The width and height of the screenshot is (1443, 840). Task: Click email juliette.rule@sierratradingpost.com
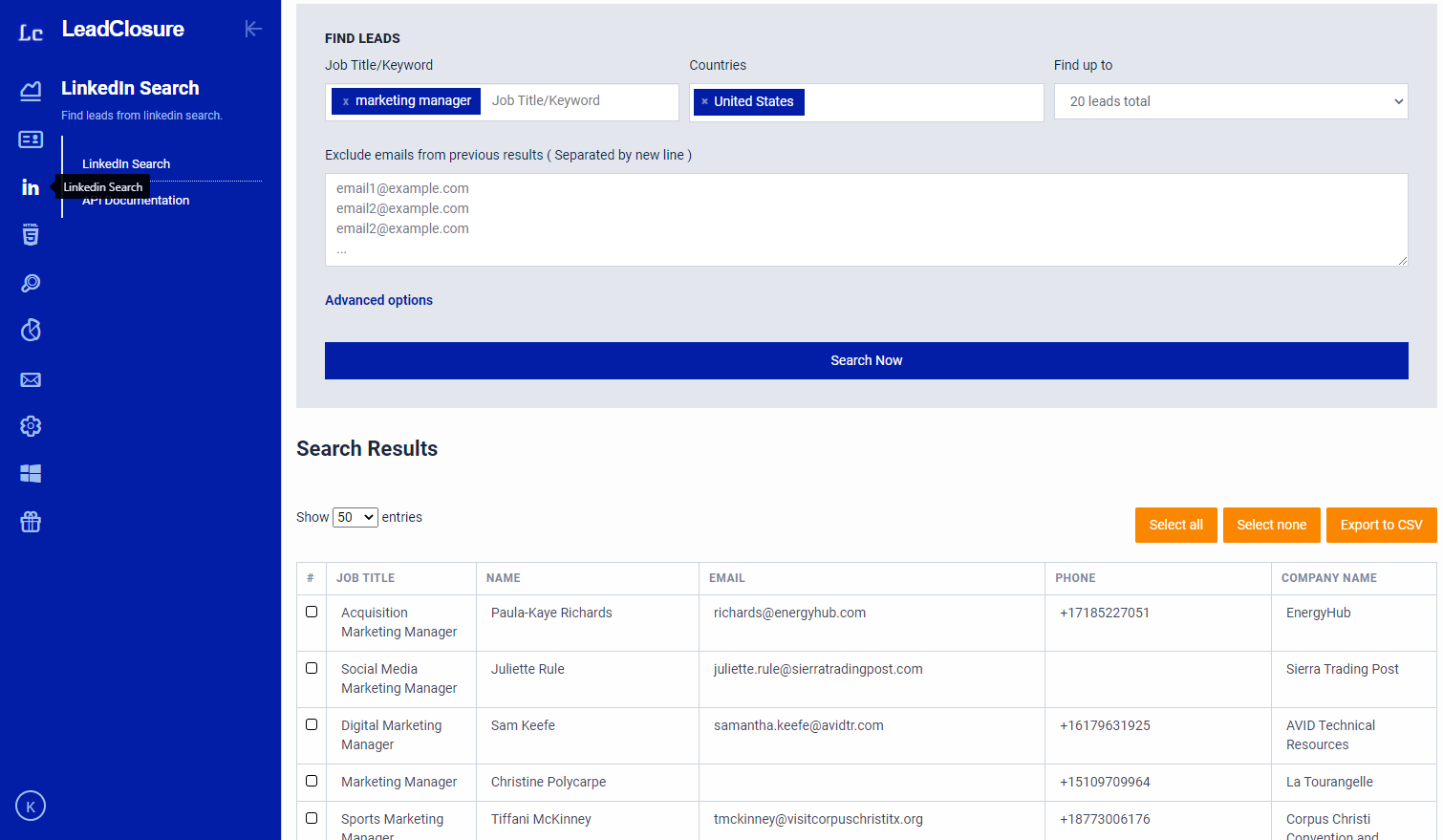tap(818, 669)
